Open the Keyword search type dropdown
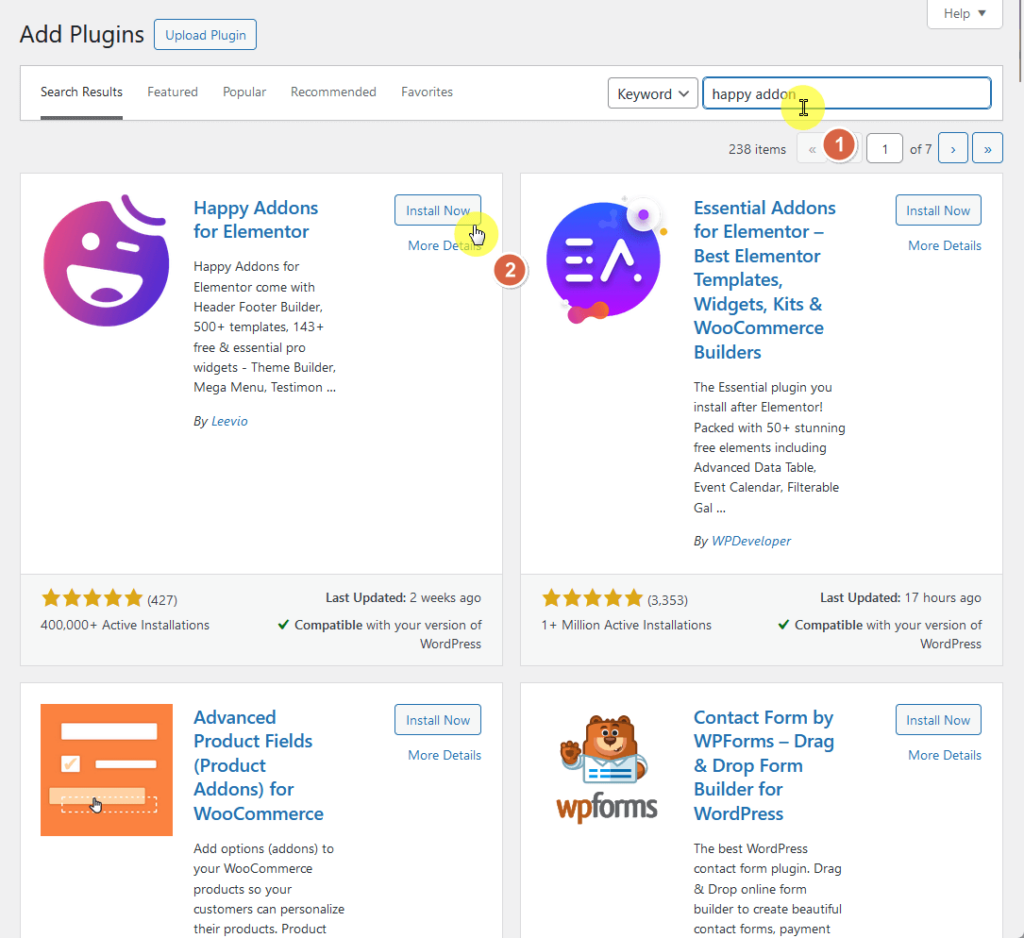Image resolution: width=1024 pixels, height=938 pixels. 652,93
